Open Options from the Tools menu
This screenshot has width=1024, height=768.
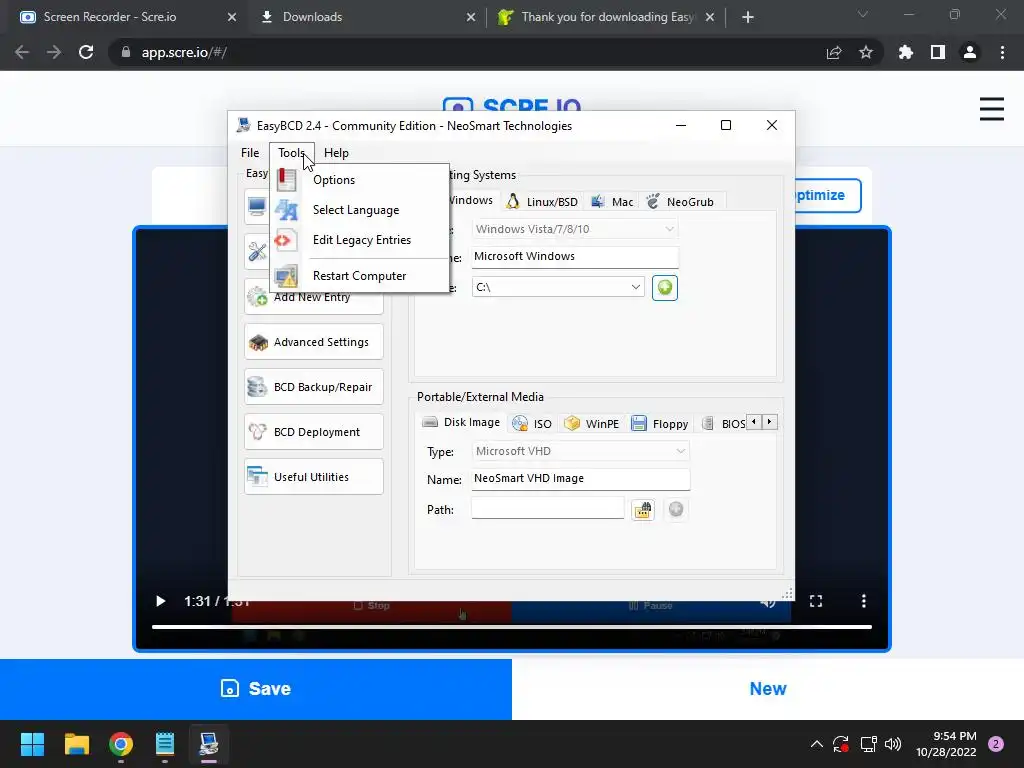[x=360, y=180]
